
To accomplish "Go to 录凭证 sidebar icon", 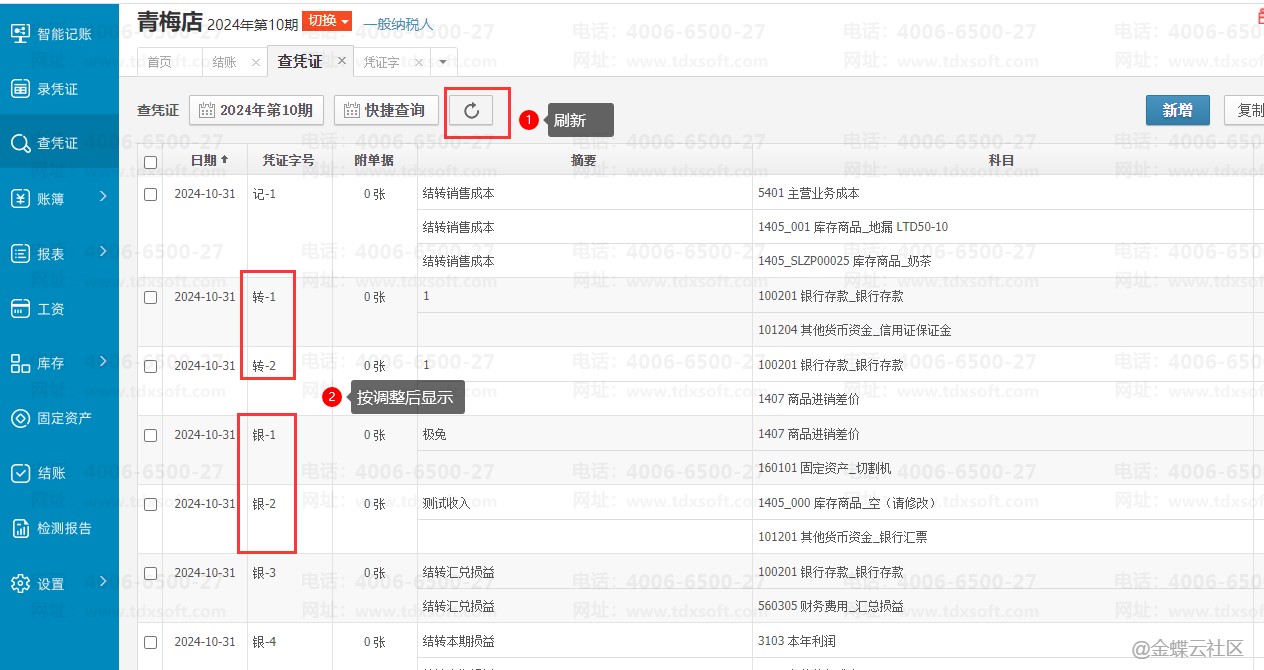I will 20,89.
